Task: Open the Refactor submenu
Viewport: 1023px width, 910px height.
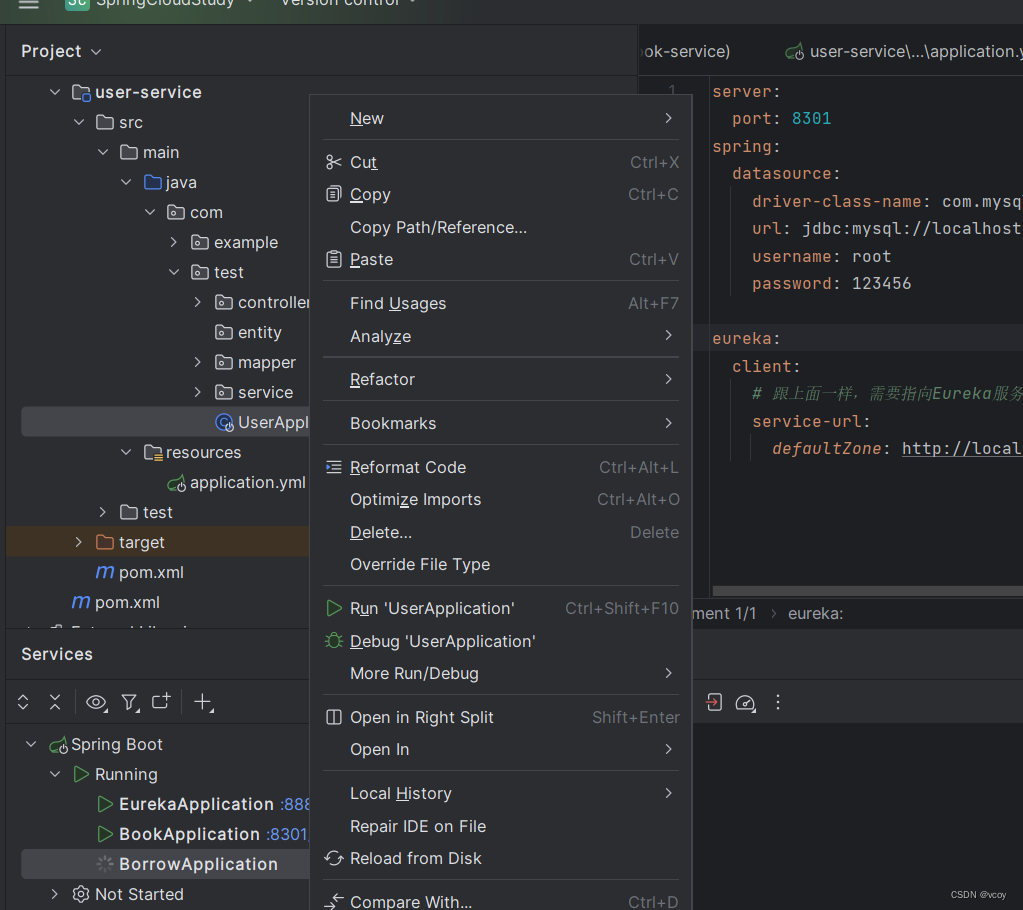Action: pos(501,379)
